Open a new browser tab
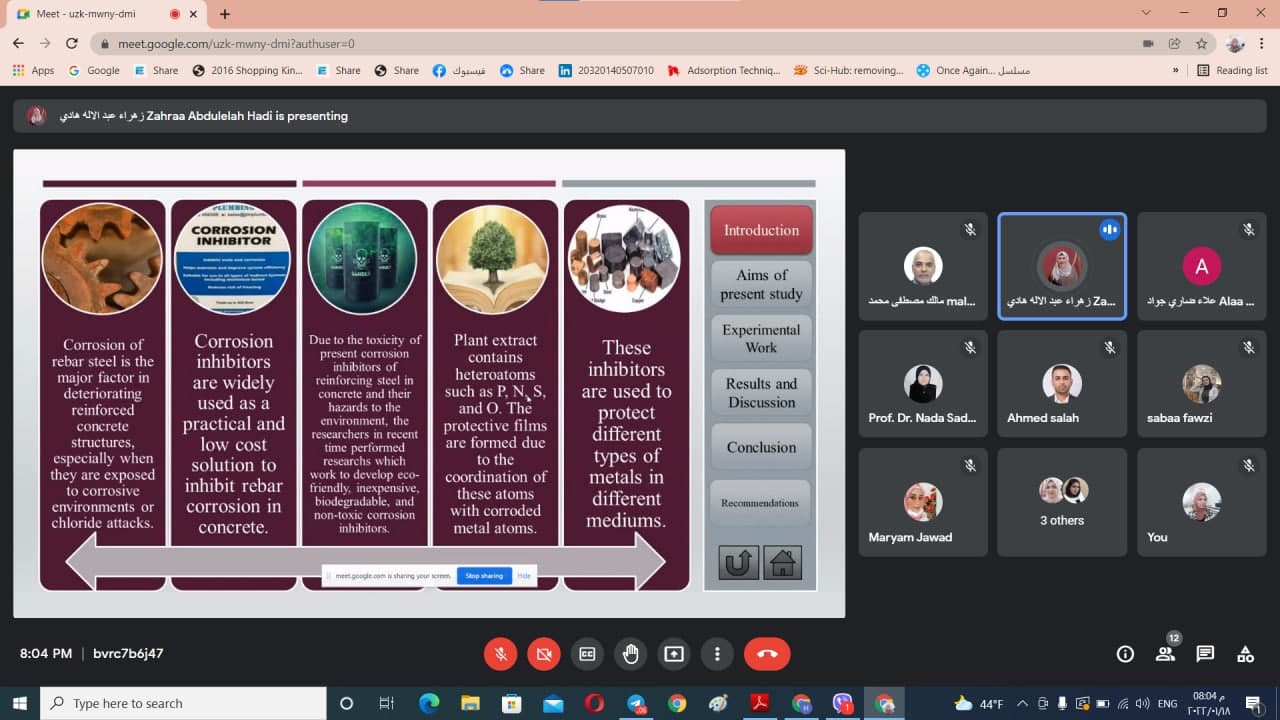 225,14
